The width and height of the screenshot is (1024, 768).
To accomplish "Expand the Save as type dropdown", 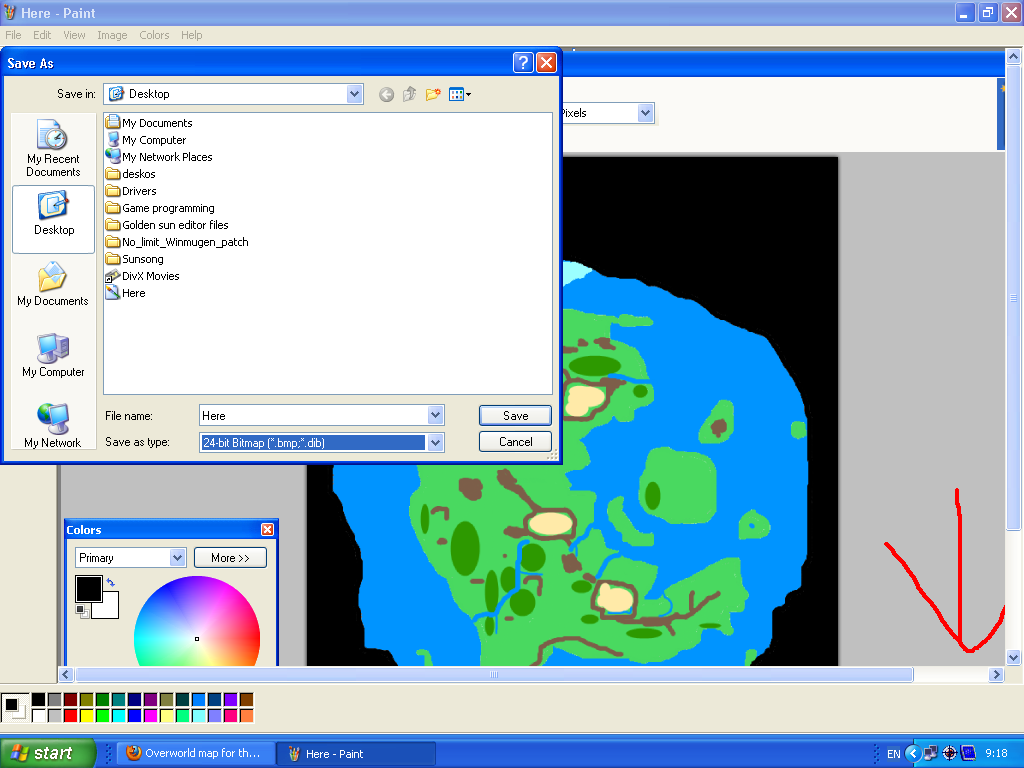I will (435, 442).
